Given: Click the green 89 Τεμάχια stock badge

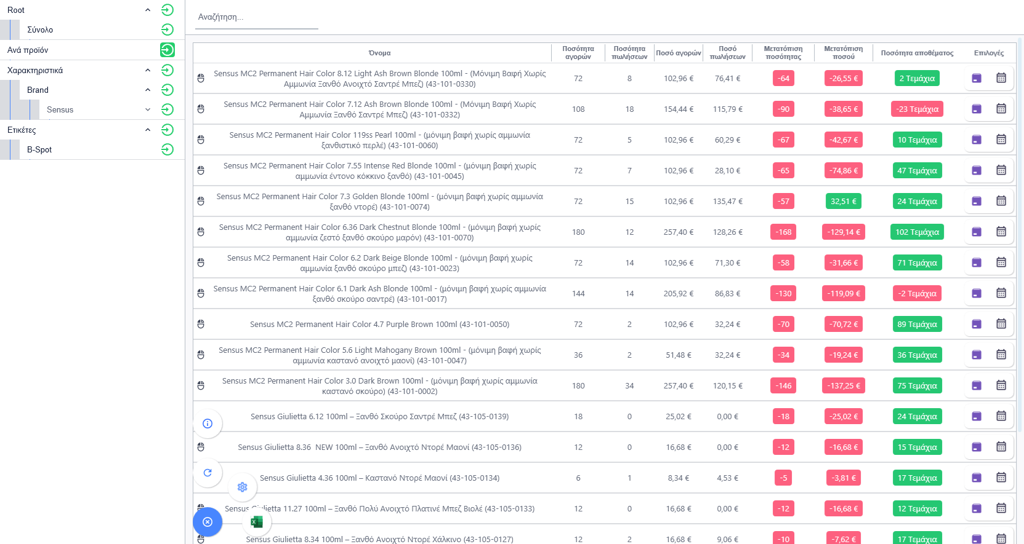Looking at the screenshot, I should (917, 324).
